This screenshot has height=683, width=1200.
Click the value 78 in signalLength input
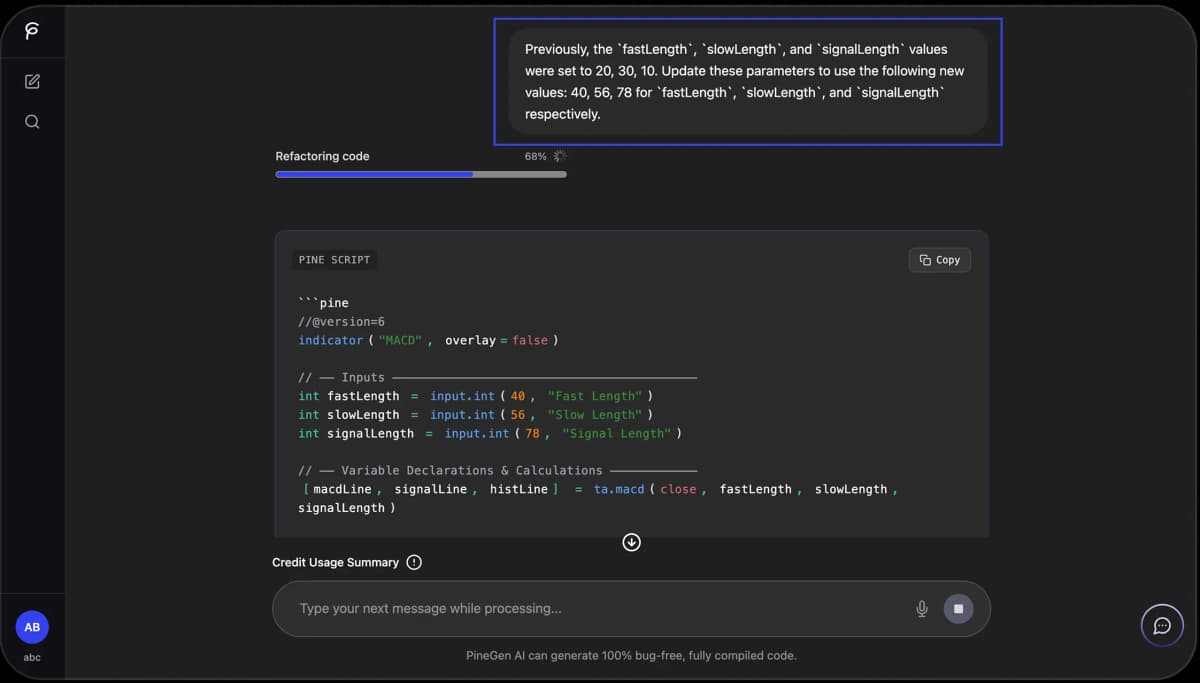coord(532,433)
